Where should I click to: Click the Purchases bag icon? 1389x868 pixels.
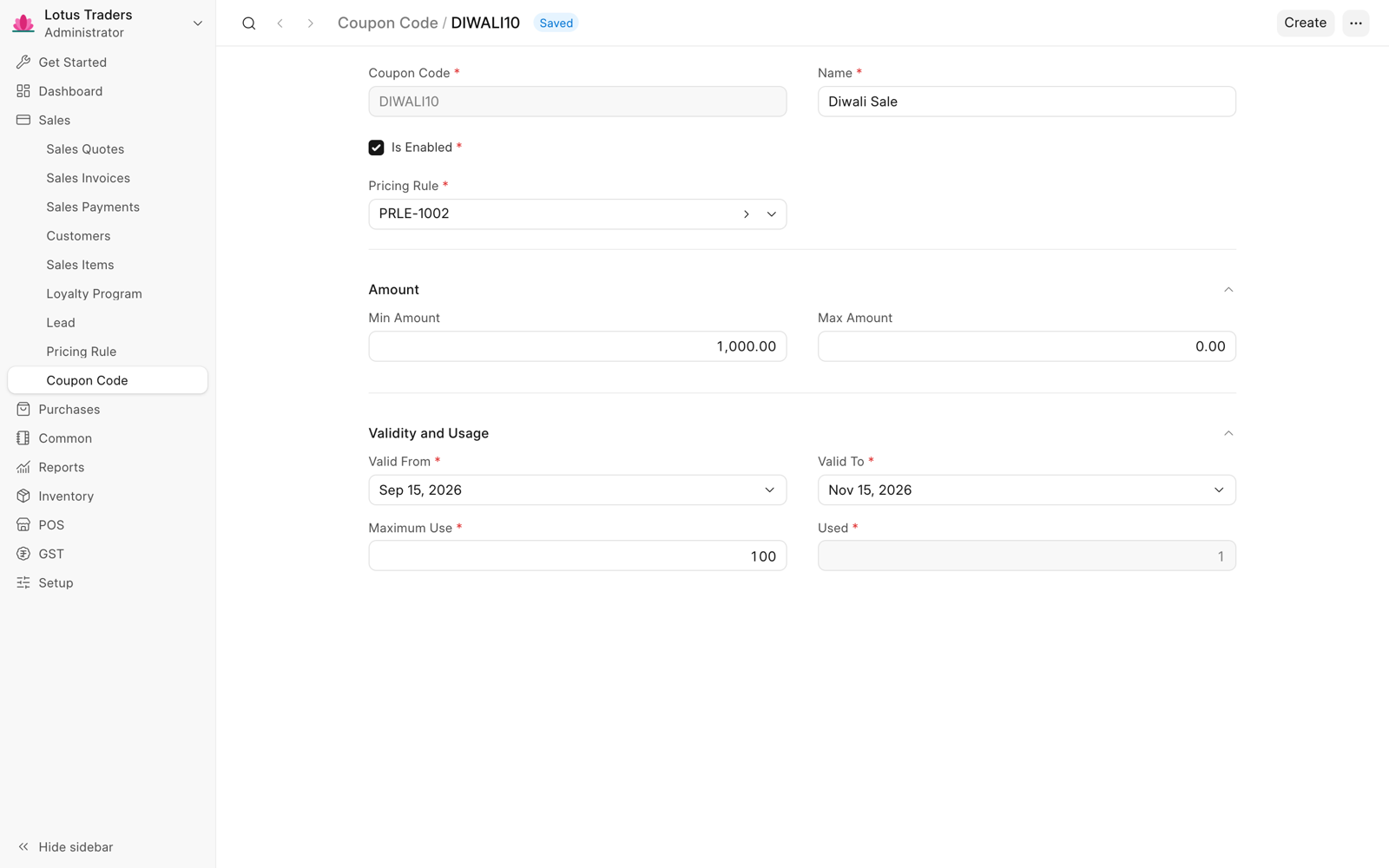click(x=23, y=410)
